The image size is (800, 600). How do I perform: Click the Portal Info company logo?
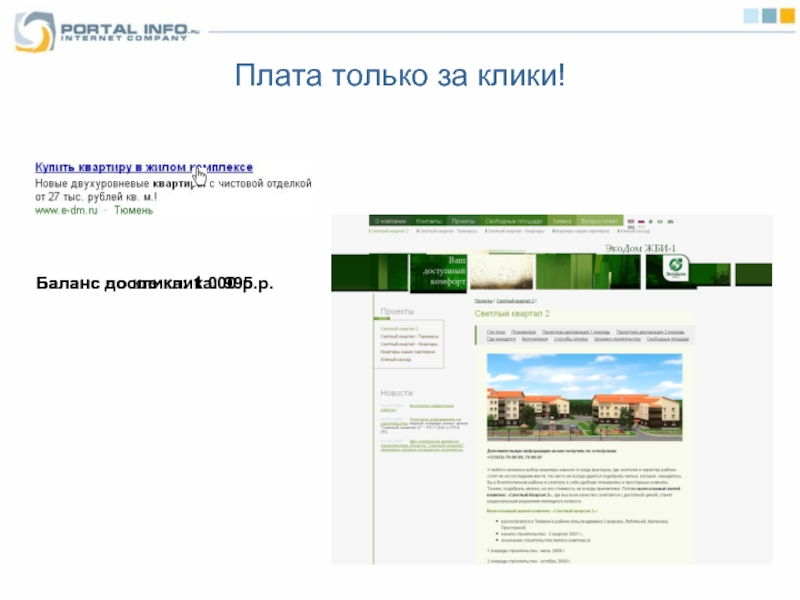tap(107, 32)
